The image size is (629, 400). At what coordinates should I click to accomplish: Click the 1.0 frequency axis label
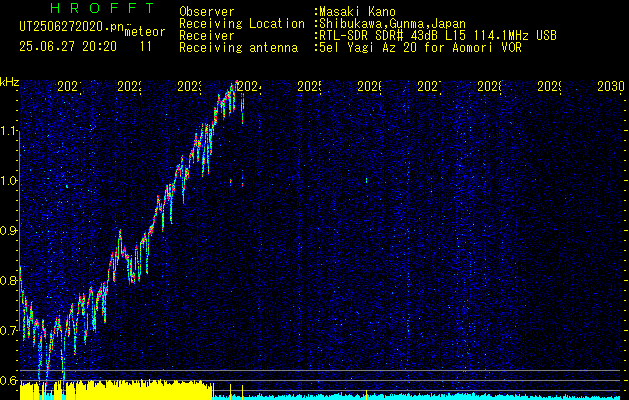coord(10,181)
